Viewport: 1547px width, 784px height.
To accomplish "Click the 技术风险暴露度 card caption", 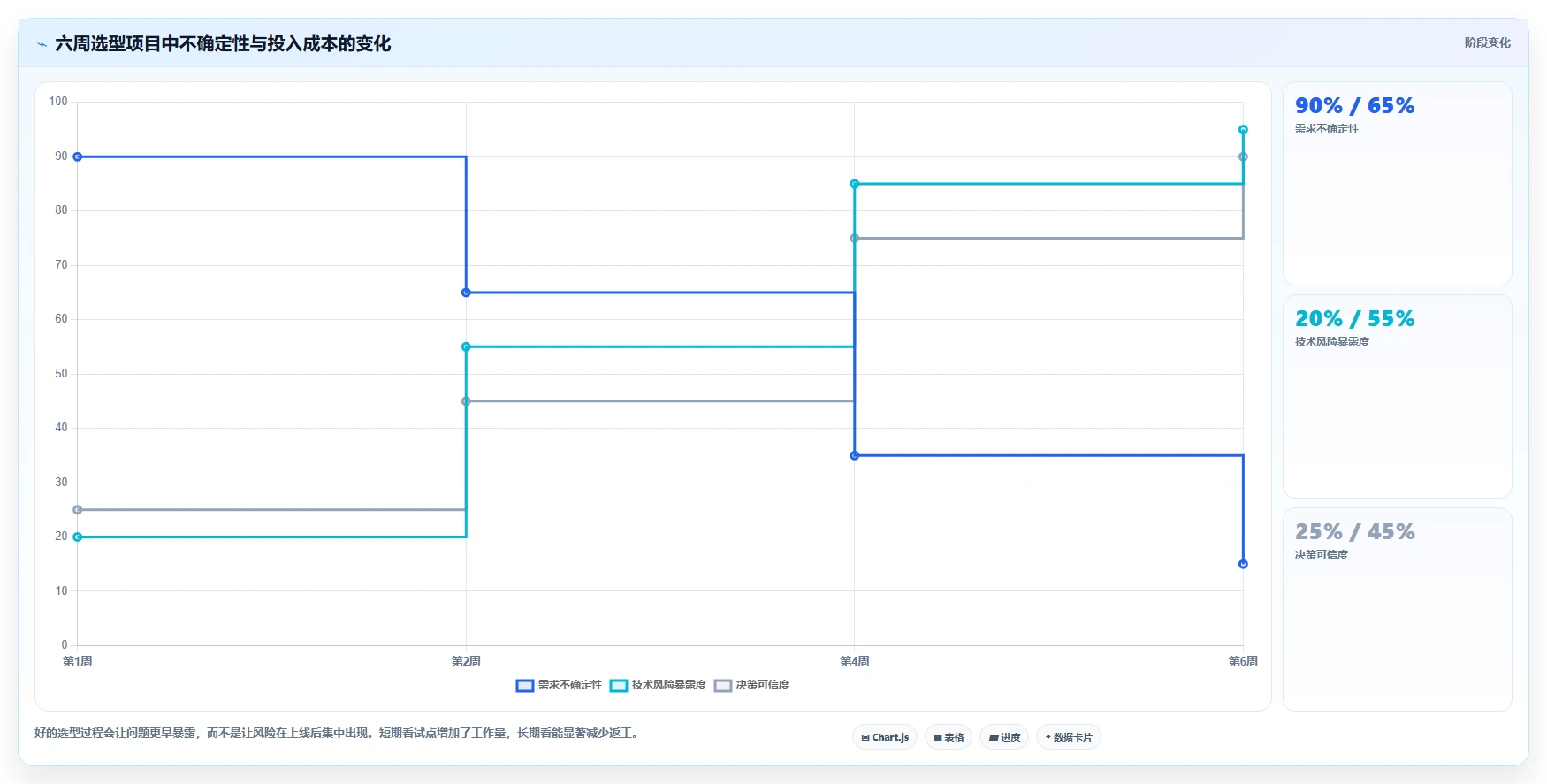I will [x=1332, y=342].
